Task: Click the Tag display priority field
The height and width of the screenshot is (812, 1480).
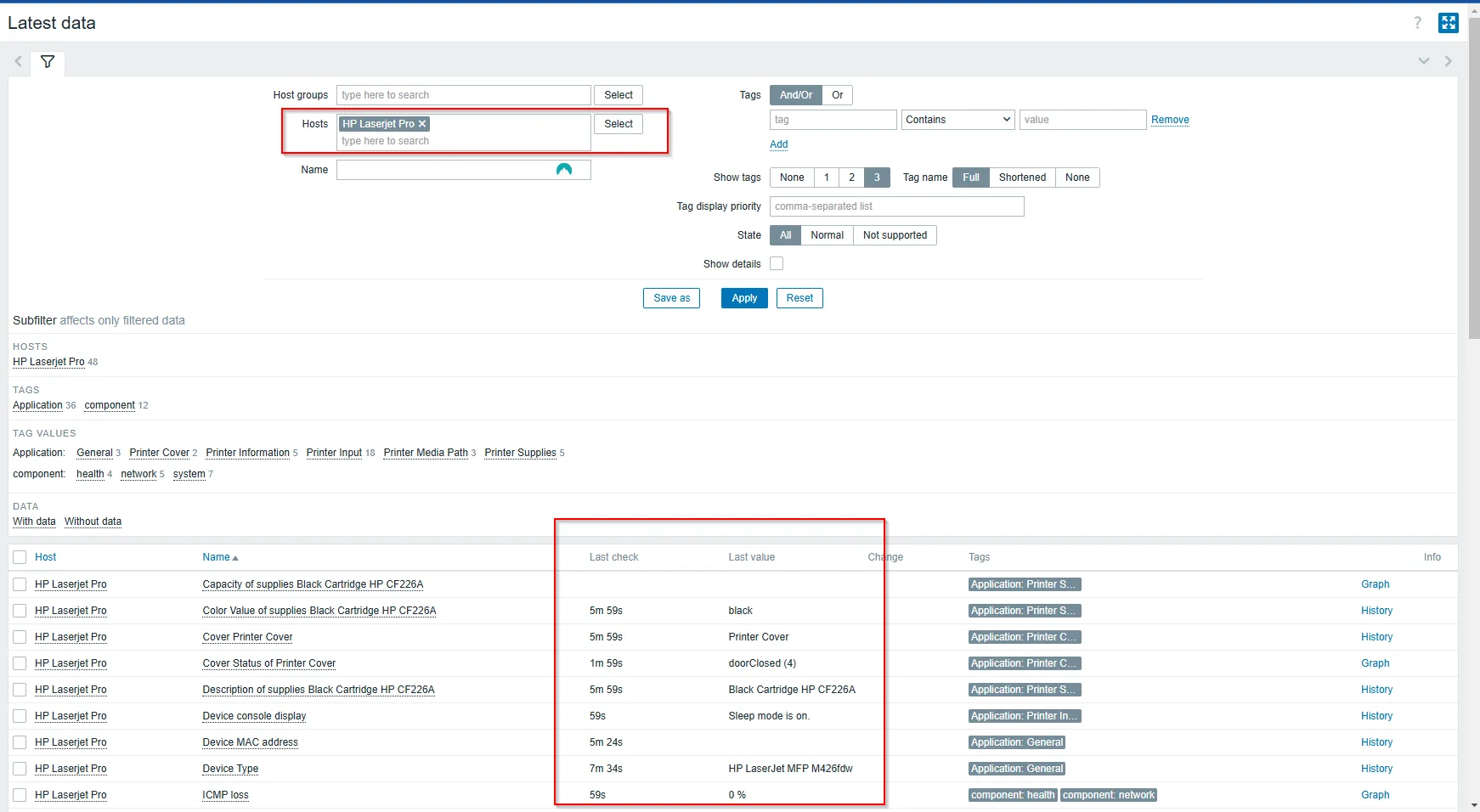Action: (897, 206)
